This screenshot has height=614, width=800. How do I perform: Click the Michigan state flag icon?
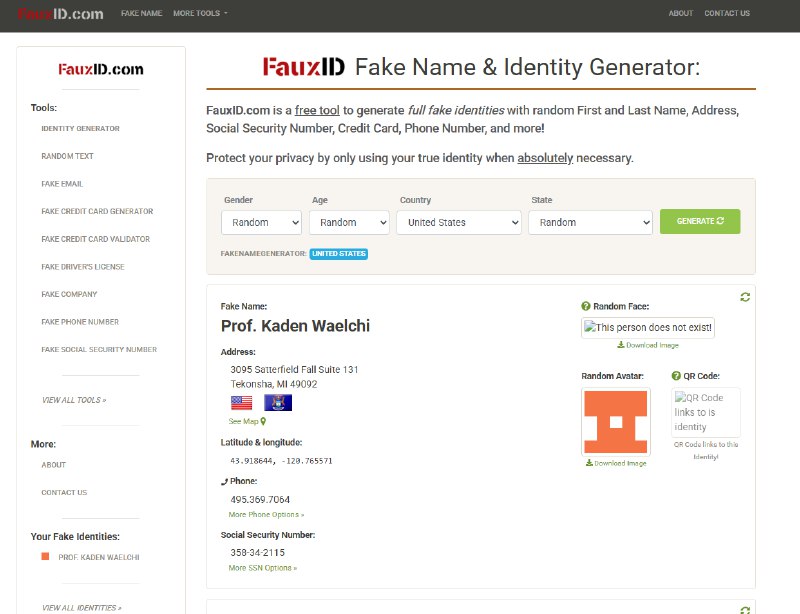pos(277,402)
